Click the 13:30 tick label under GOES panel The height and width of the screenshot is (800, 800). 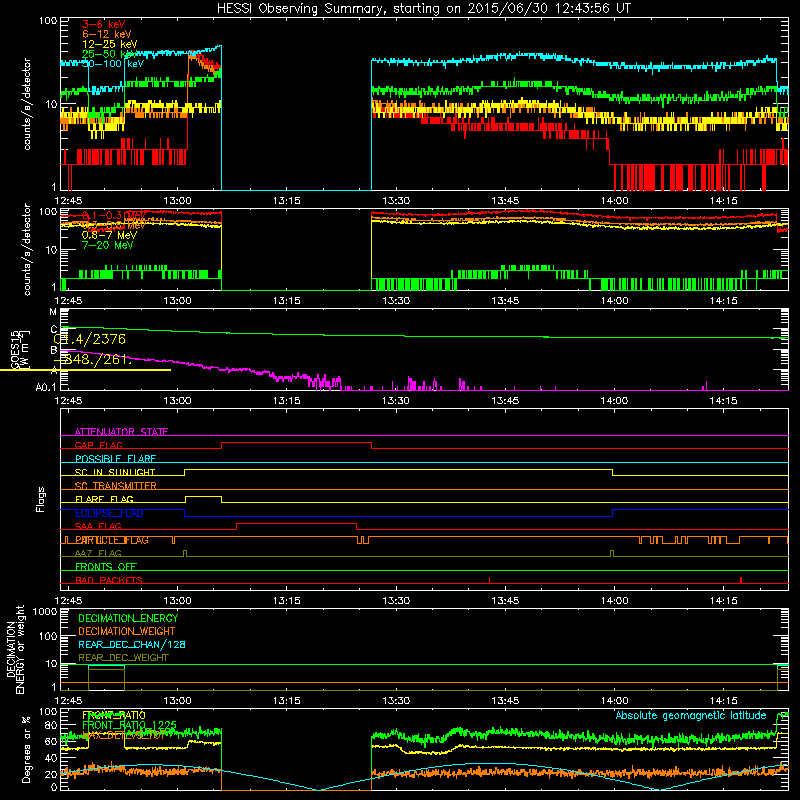click(395, 401)
